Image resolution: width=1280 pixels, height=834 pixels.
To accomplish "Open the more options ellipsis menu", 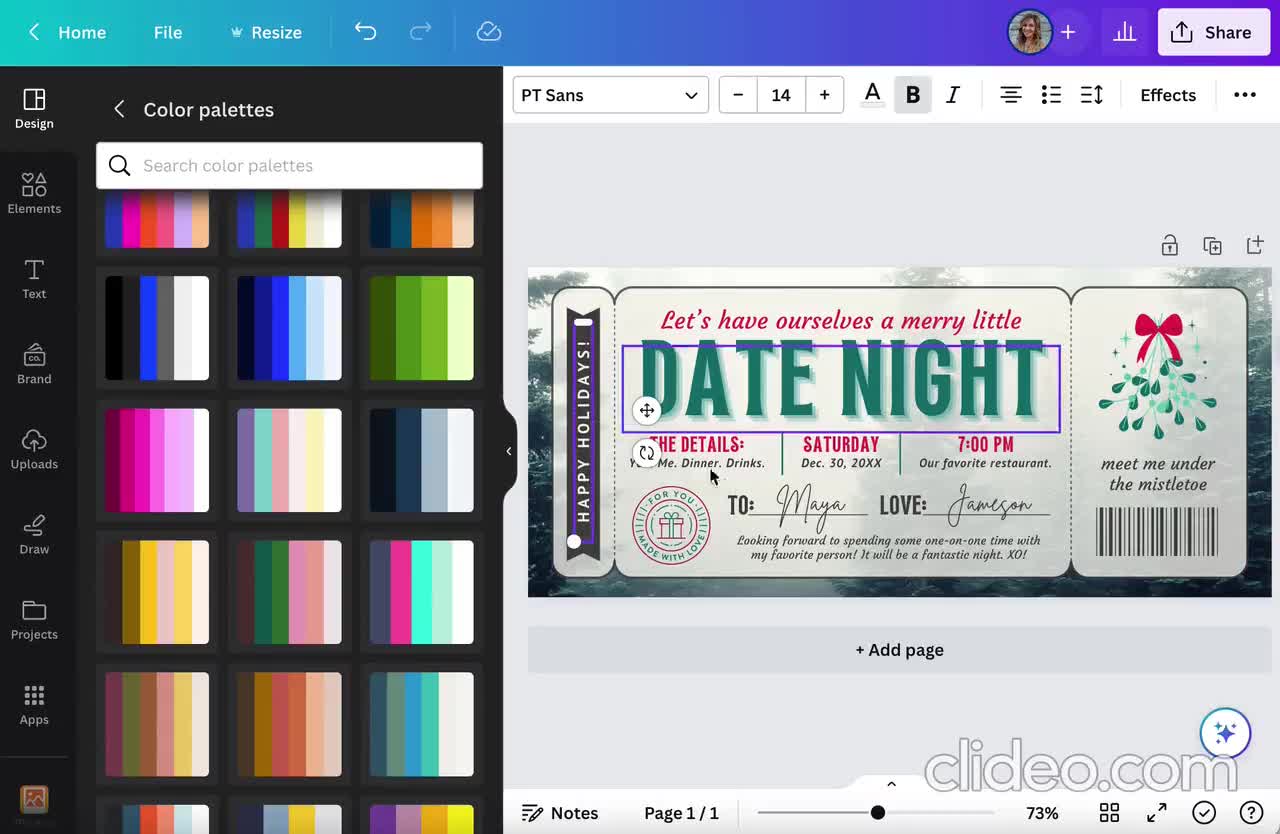I will [1245, 95].
